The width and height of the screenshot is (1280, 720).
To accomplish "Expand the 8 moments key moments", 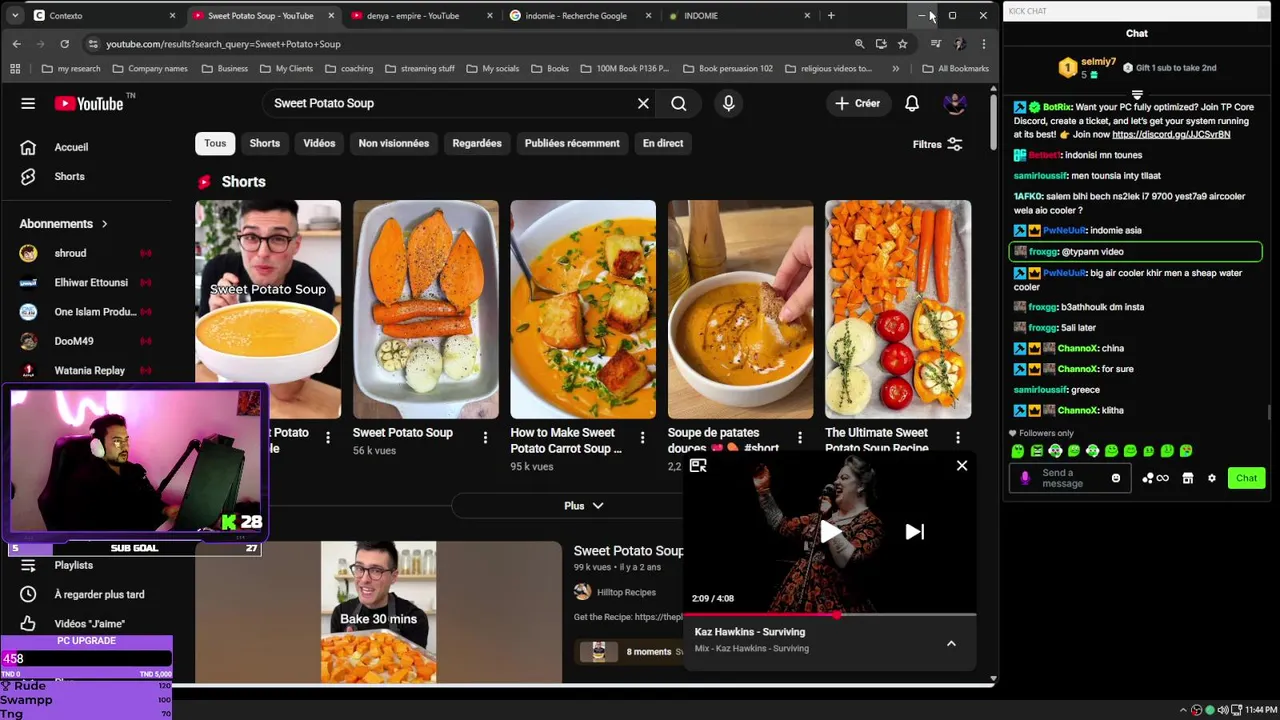I will pos(648,652).
